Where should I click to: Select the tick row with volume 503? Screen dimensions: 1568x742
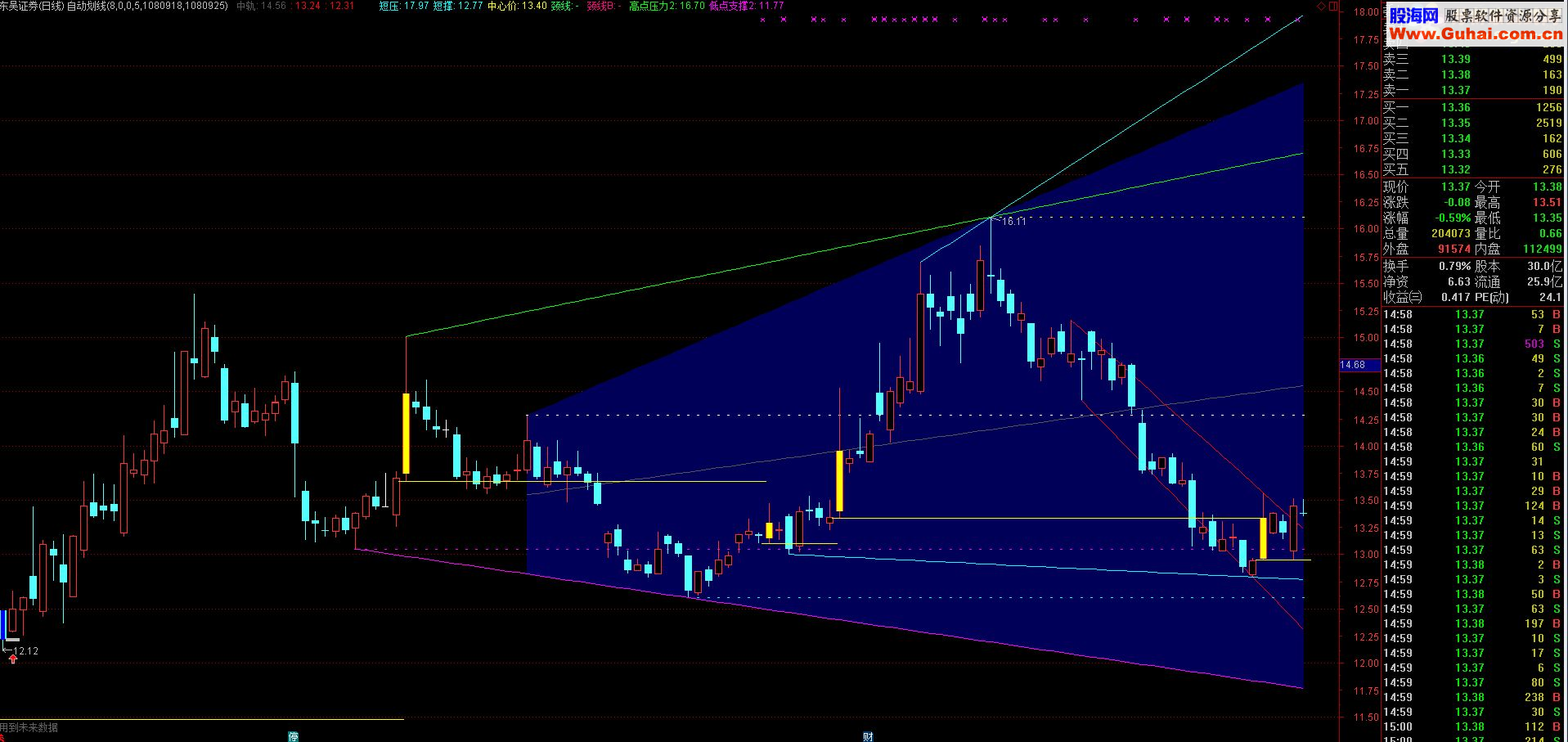pyautogui.click(x=1473, y=344)
